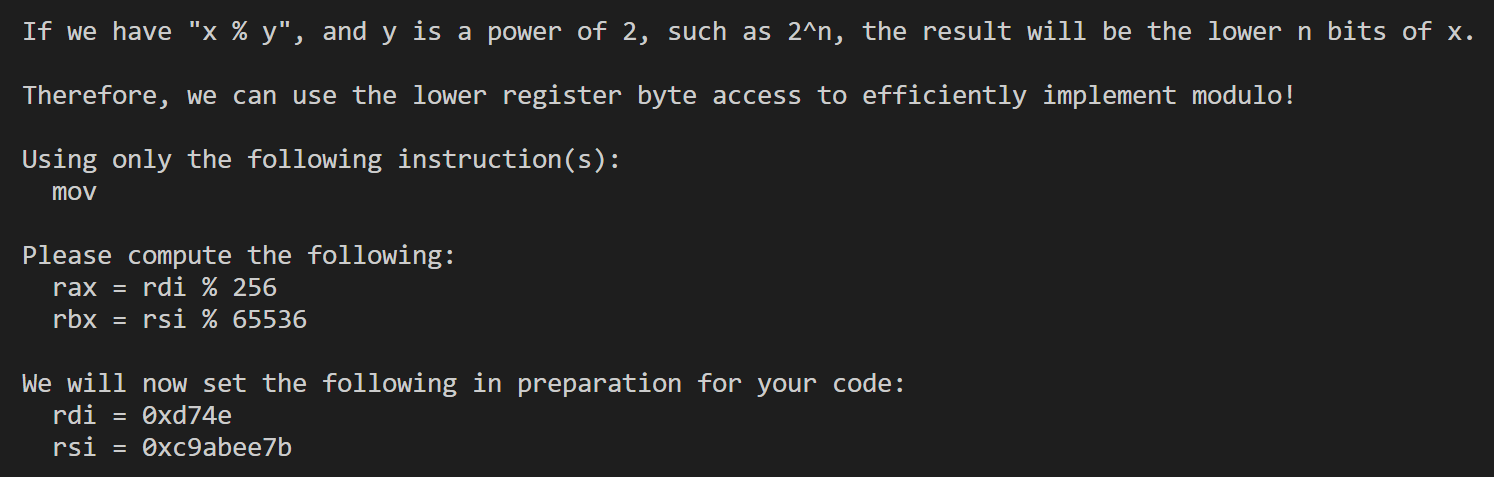Click the hex value 0xd74e
The height and width of the screenshot is (477, 1494).
click(187, 416)
